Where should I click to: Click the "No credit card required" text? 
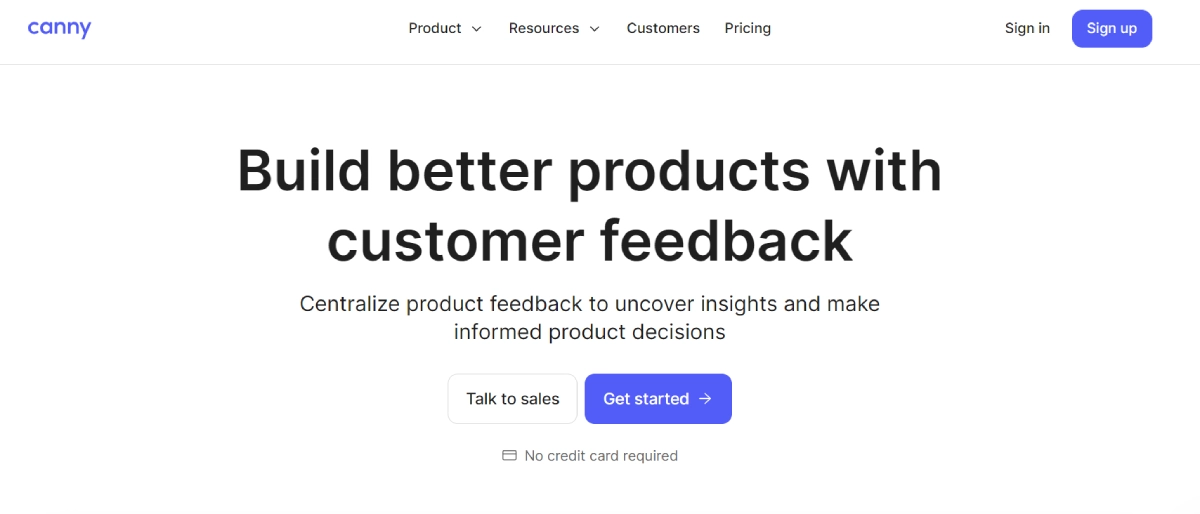coord(601,456)
